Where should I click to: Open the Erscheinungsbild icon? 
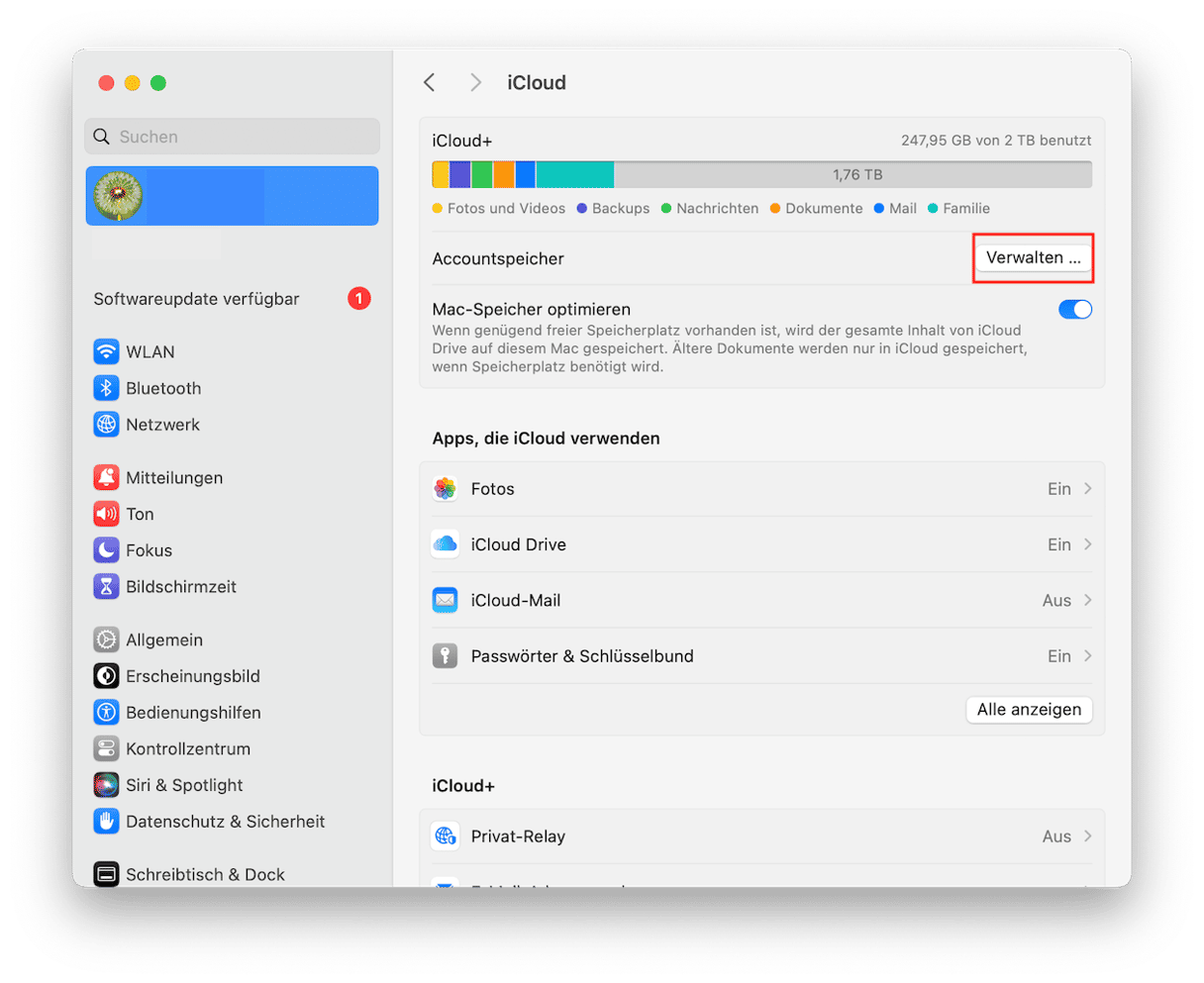click(x=106, y=676)
